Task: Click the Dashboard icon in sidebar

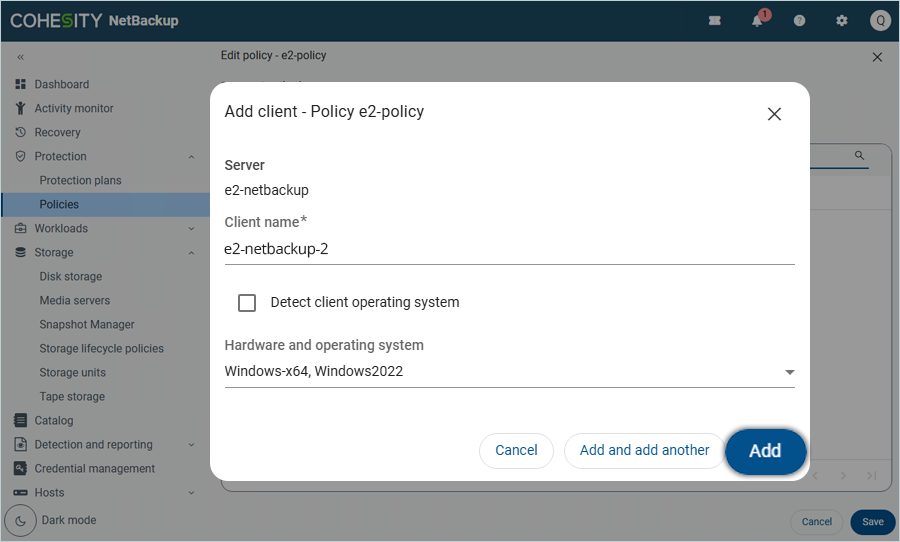Action: pyautogui.click(x=20, y=84)
